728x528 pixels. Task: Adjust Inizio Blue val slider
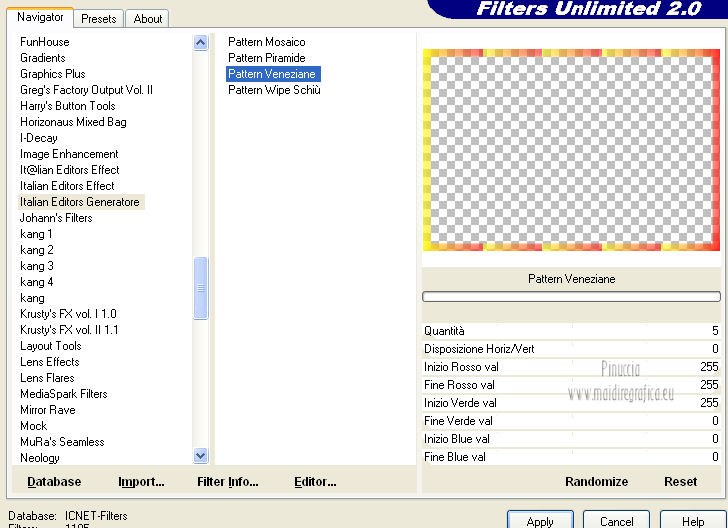[572, 439]
